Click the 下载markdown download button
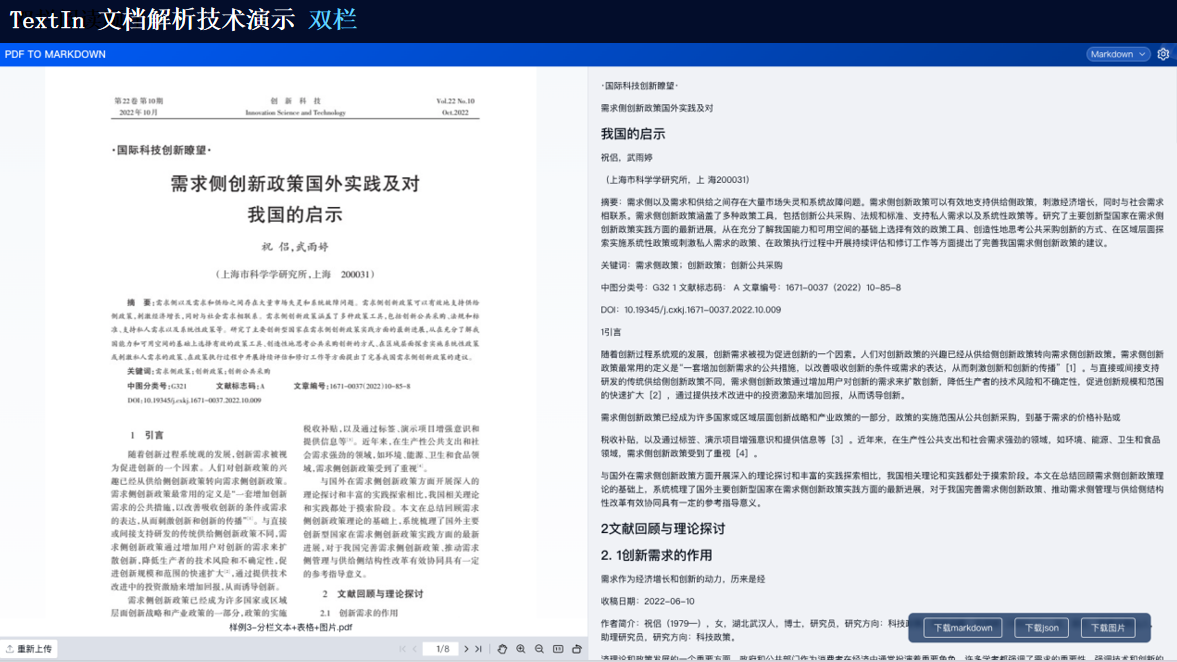The width and height of the screenshot is (1177, 662). click(962, 627)
